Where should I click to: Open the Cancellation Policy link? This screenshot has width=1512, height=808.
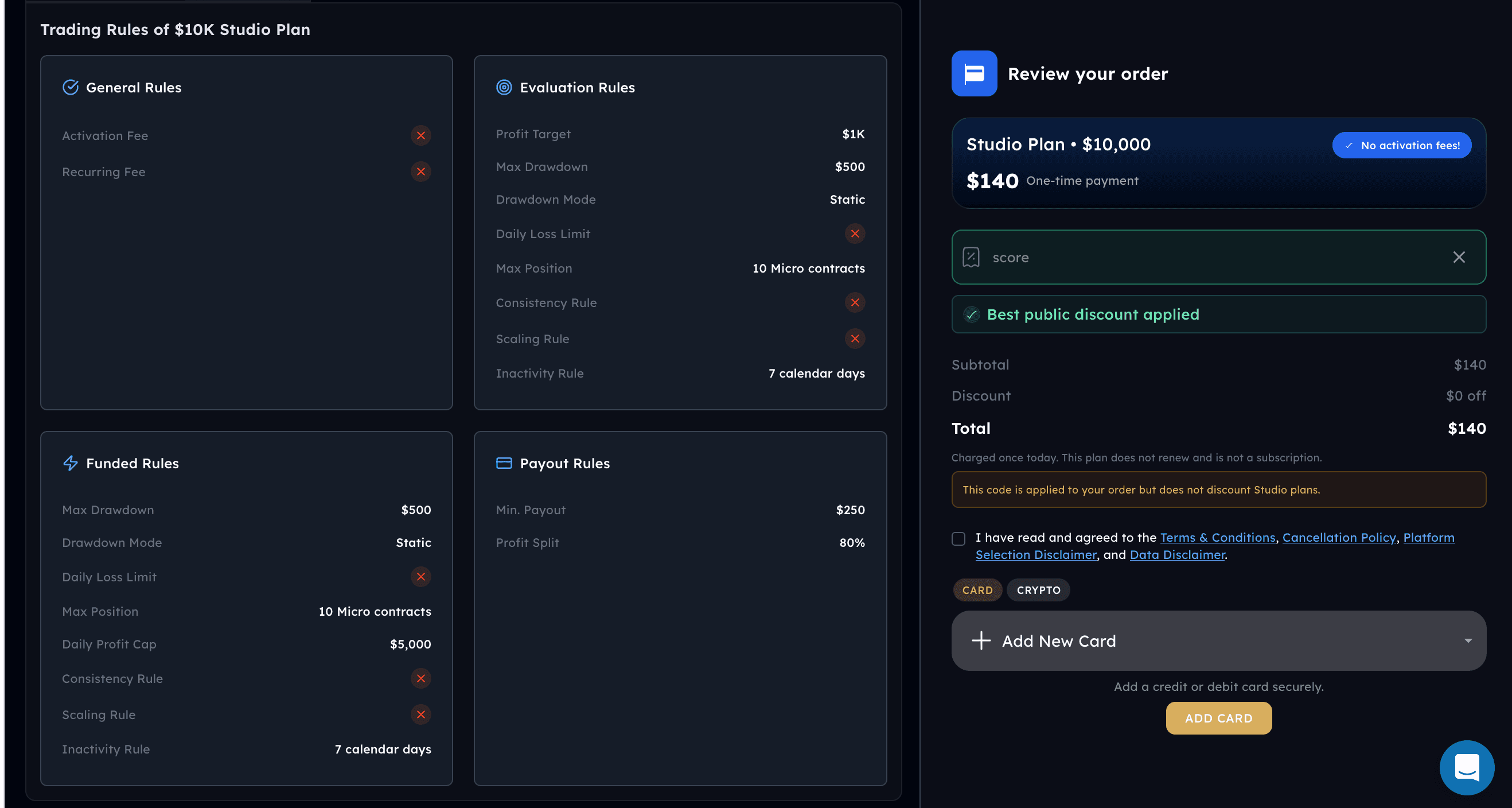pyautogui.click(x=1339, y=538)
